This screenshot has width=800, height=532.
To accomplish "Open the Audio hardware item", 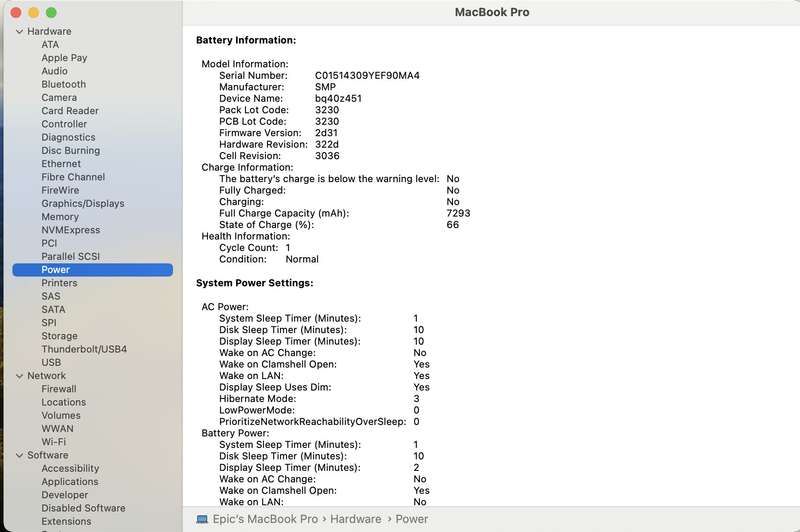I will [55, 71].
